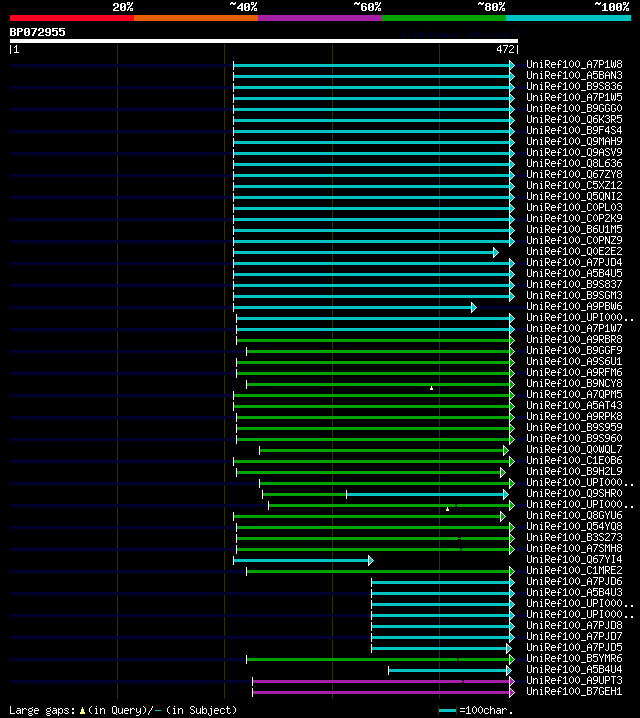
Task: Select hit label UniRef100_C0PNZ9
Action: click(x=574, y=240)
